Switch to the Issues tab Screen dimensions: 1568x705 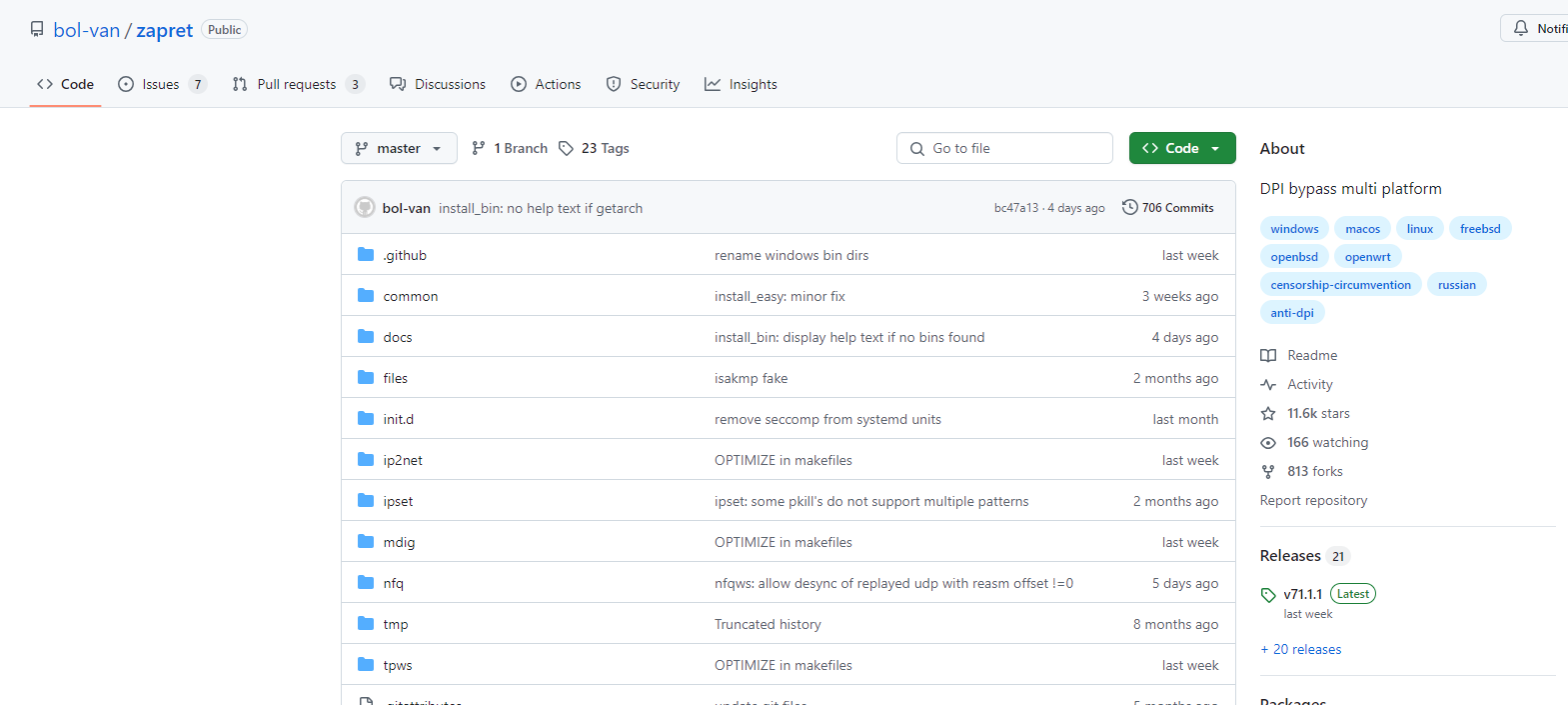point(162,84)
